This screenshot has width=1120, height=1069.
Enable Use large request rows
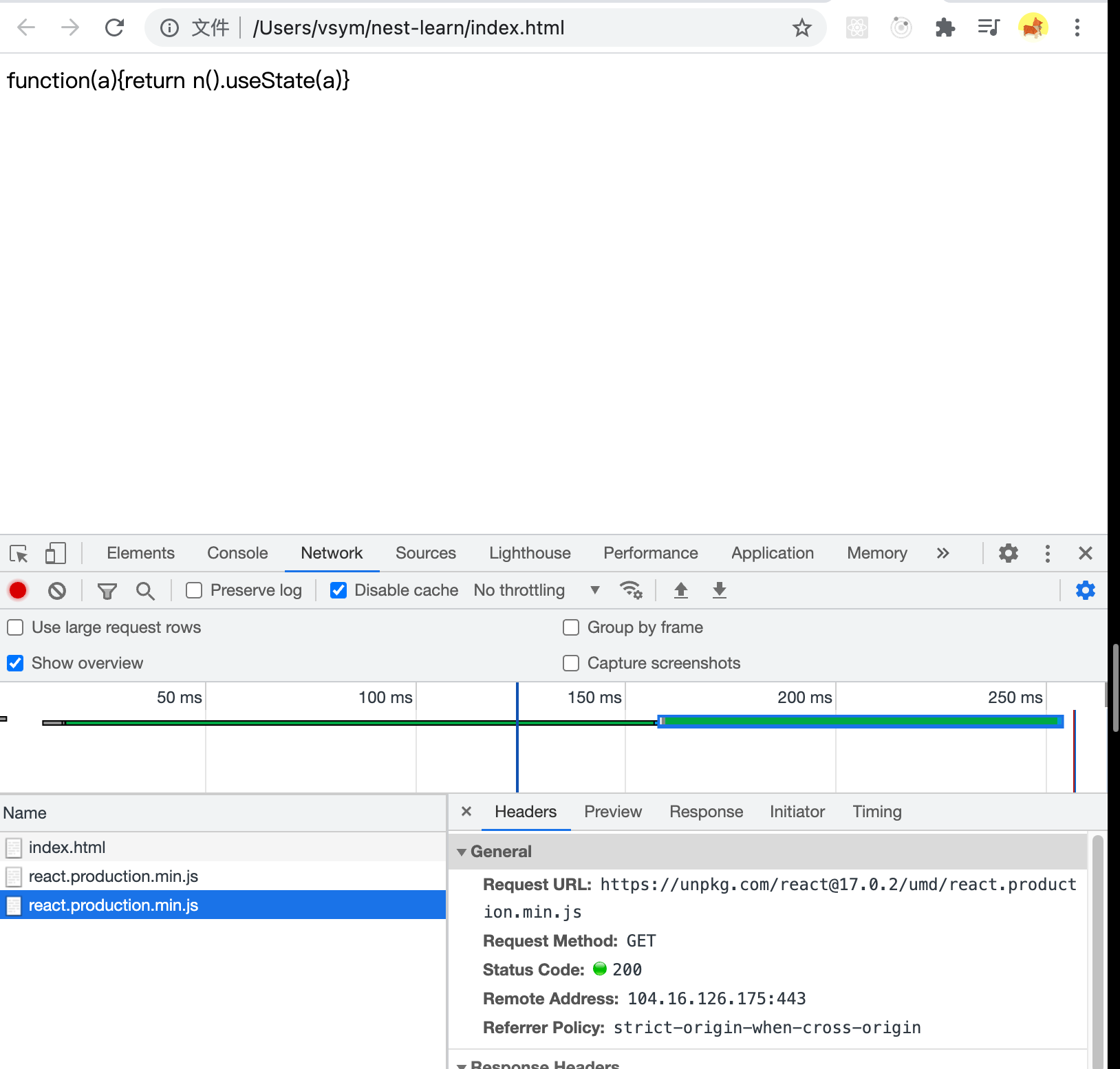click(15, 627)
